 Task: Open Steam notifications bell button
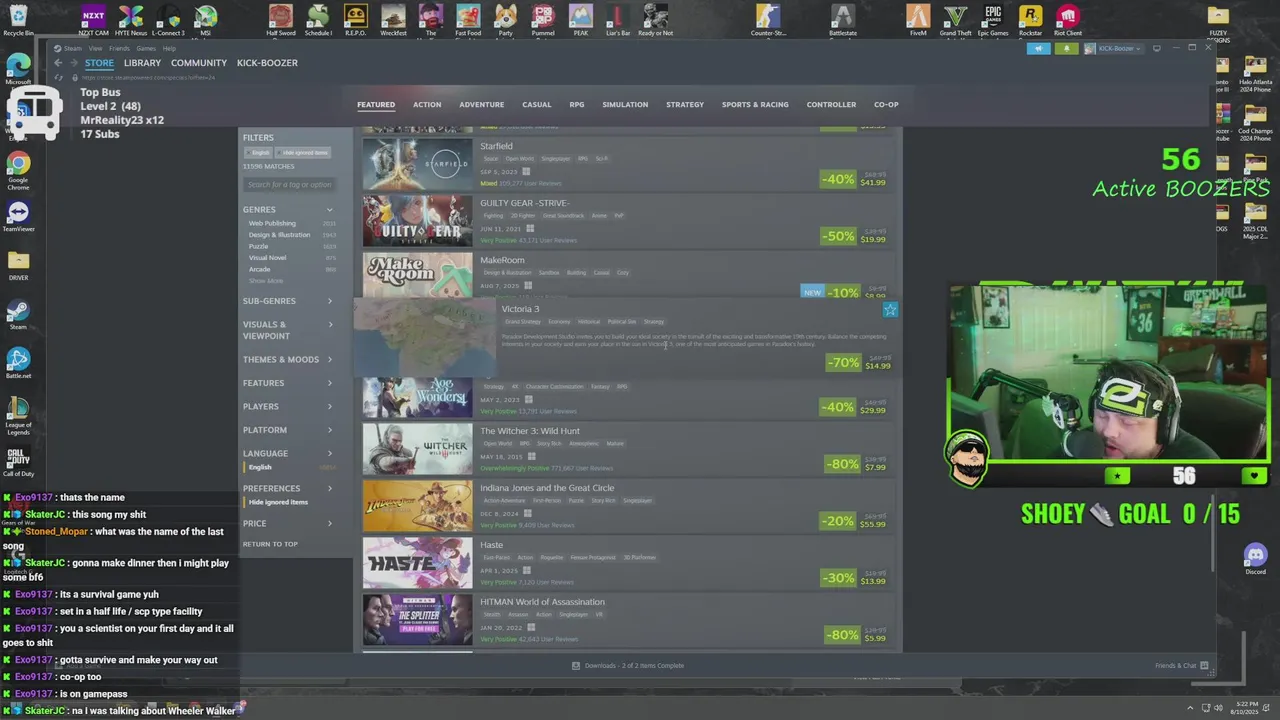pyautogui.click(x=1066, y=48)
